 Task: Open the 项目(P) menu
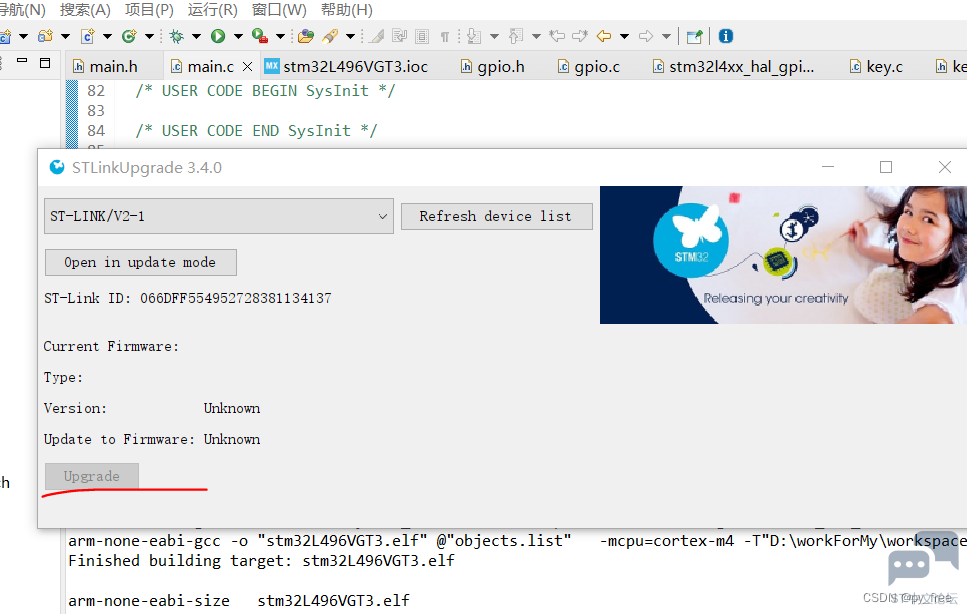(149, 10)
